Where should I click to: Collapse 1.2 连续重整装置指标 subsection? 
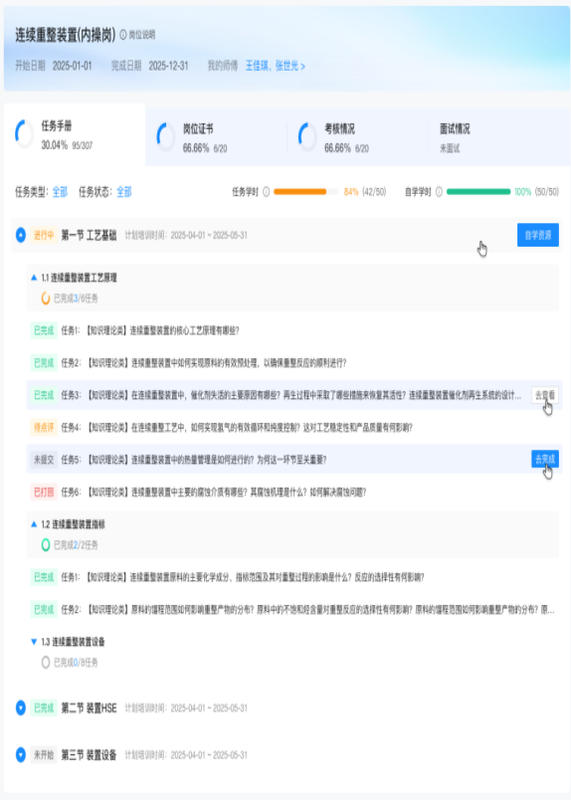coord(34,524)
